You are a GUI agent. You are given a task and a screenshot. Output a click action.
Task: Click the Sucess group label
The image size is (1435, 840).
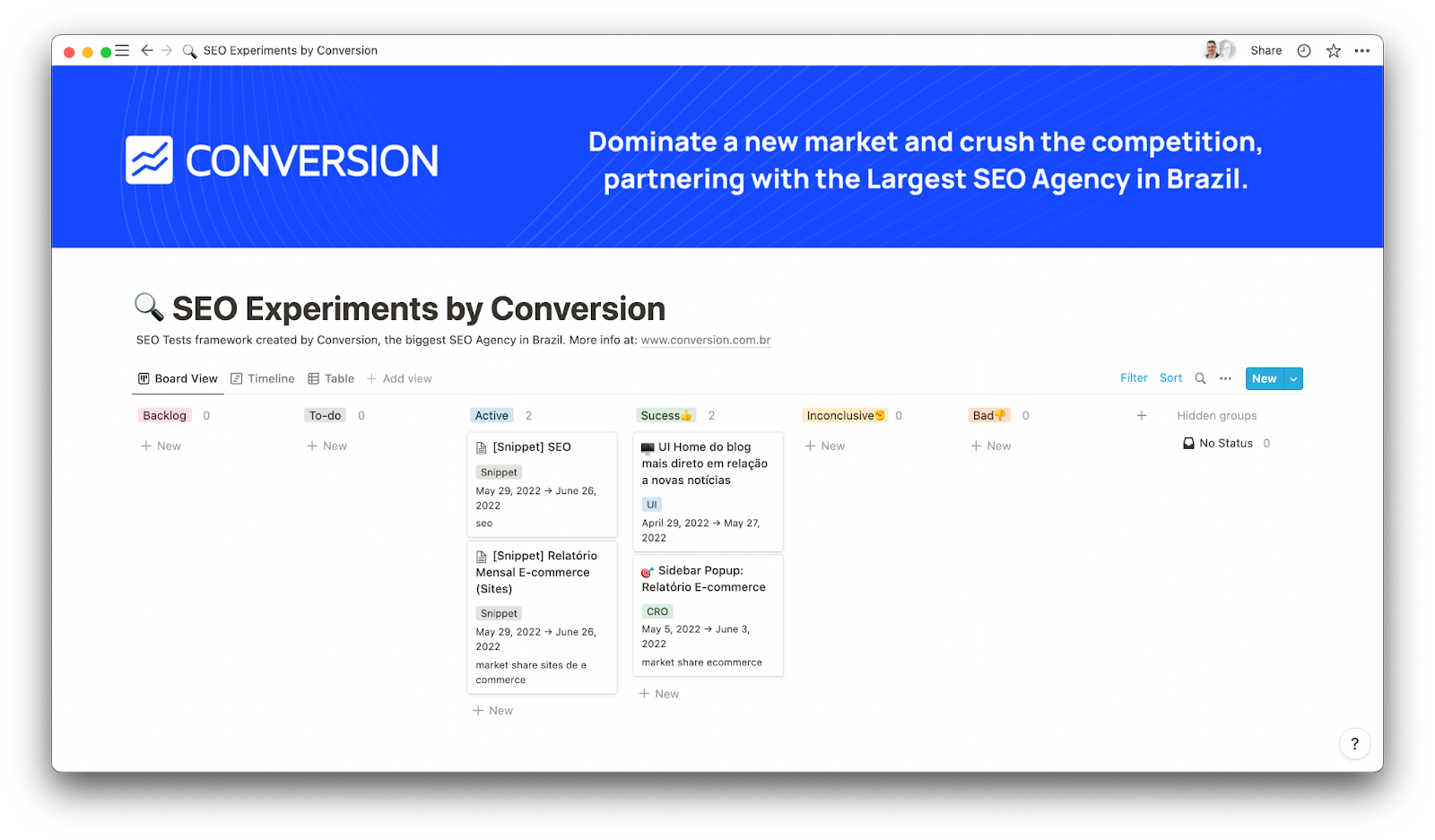[x=666, y=415]
